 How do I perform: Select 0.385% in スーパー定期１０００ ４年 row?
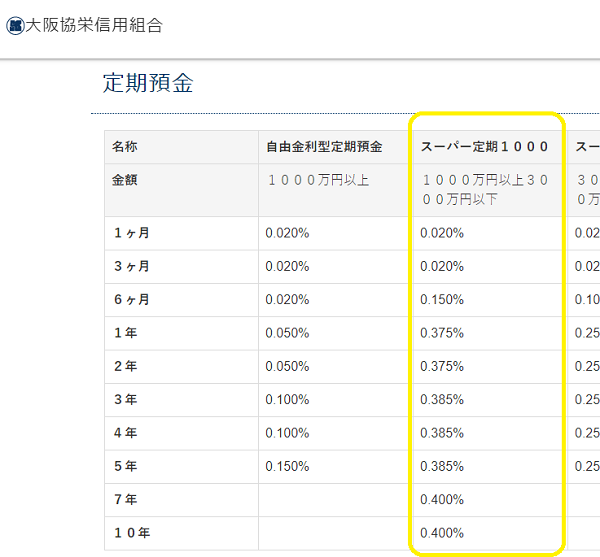[442, 433]
